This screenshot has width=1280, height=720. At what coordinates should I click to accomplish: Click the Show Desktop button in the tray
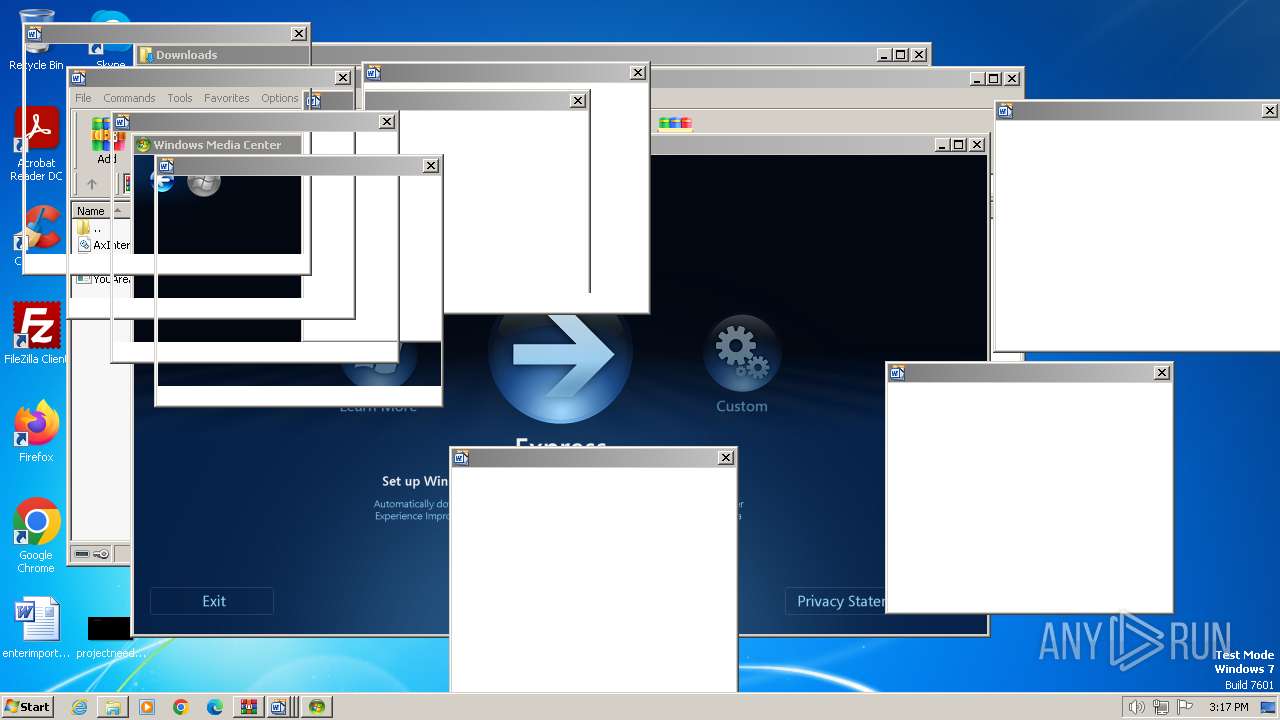point(1270,707)
